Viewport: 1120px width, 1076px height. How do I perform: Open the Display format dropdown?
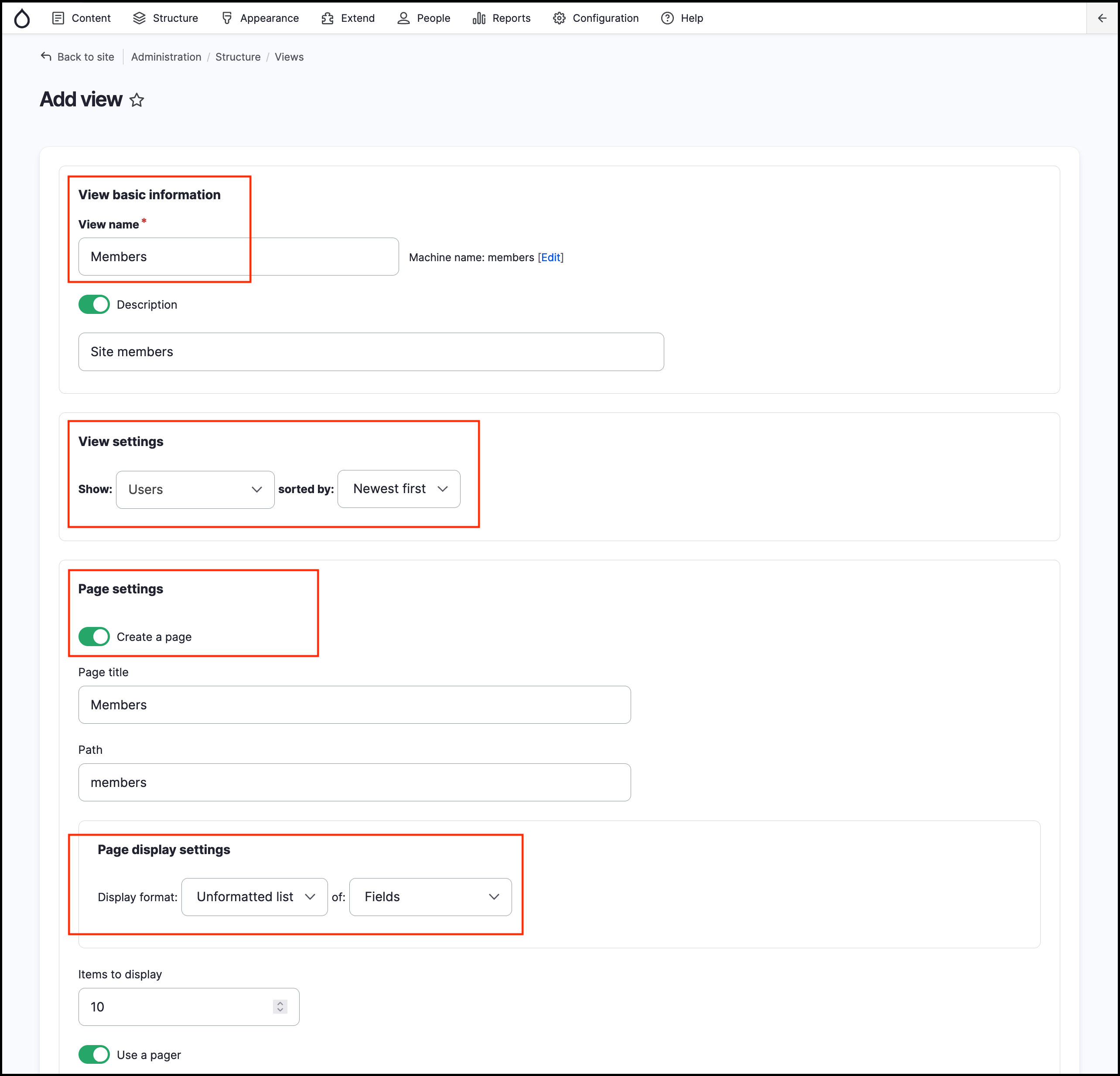[254, 897]
